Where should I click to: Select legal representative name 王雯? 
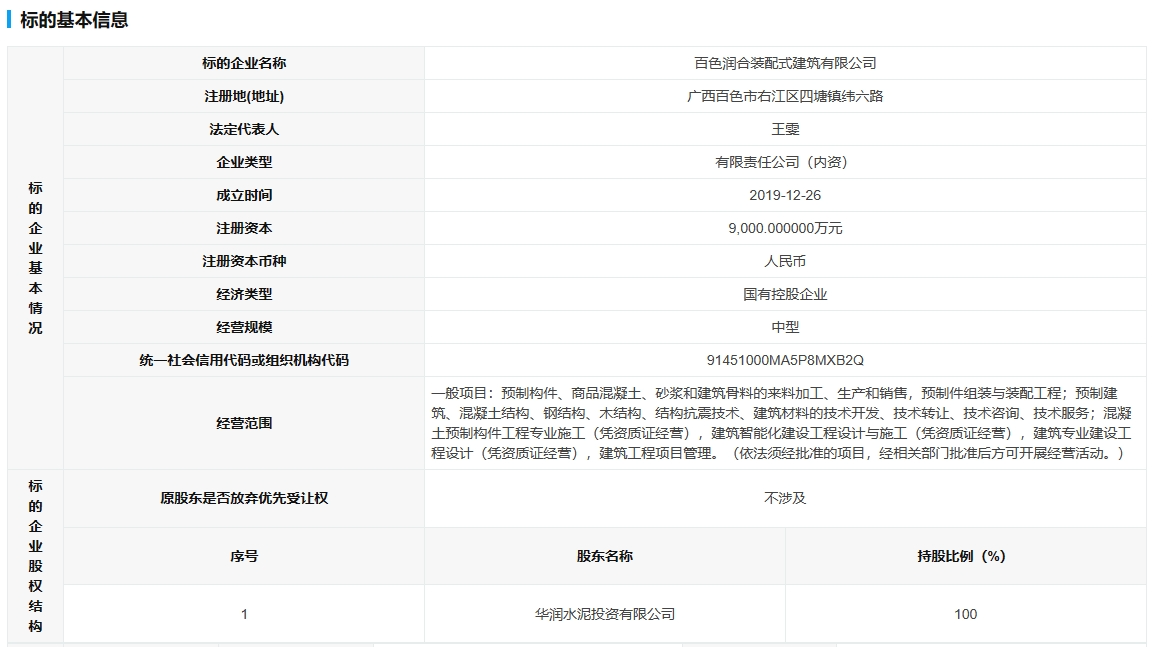785,129
